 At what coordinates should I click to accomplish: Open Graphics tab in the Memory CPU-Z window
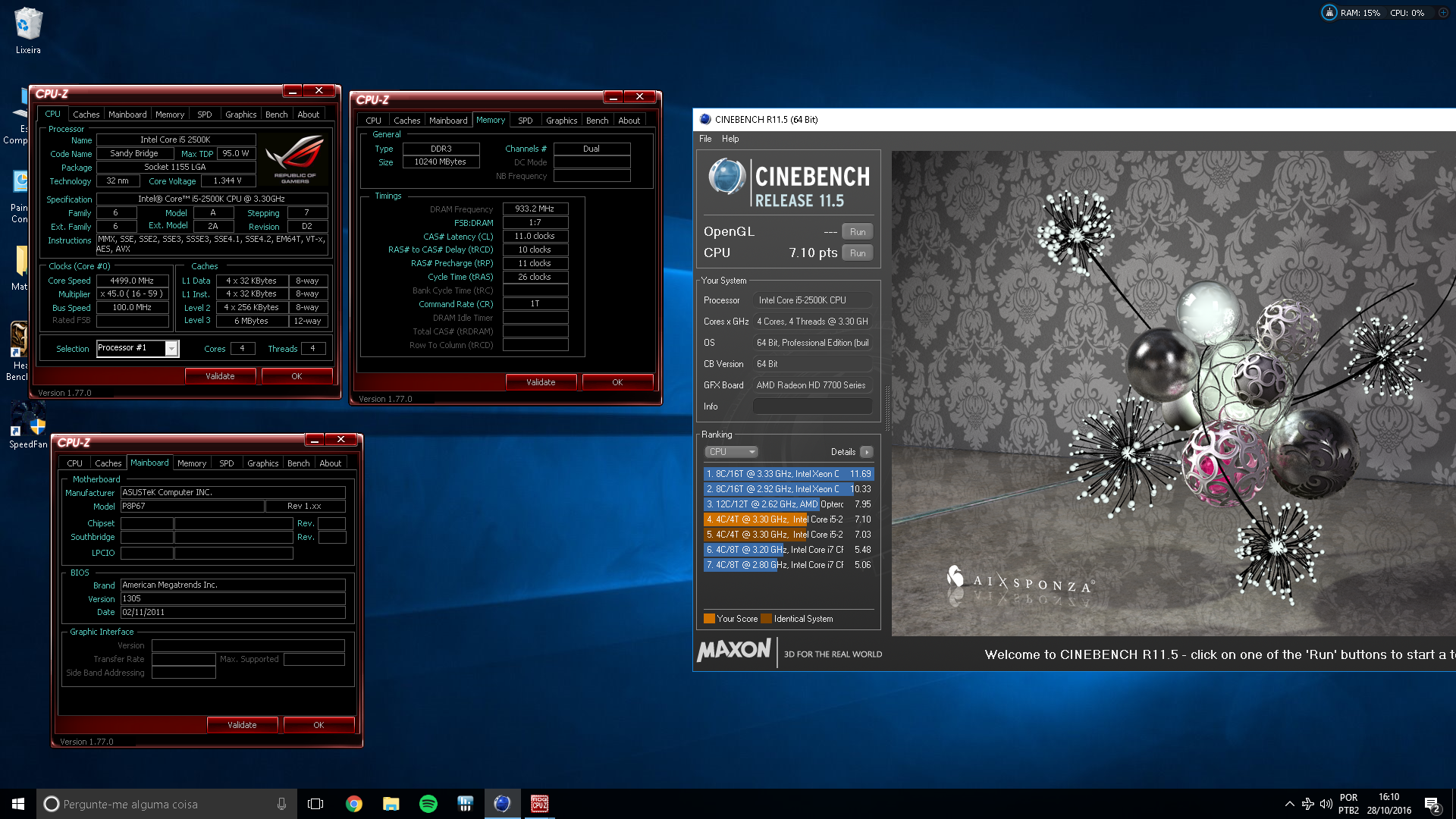point(561,121)
